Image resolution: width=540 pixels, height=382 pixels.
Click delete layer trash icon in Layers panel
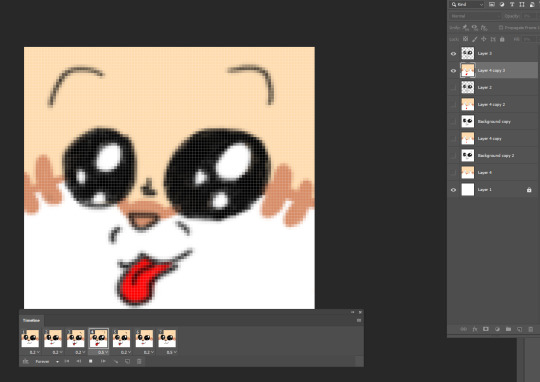click(x=531, y=329)
